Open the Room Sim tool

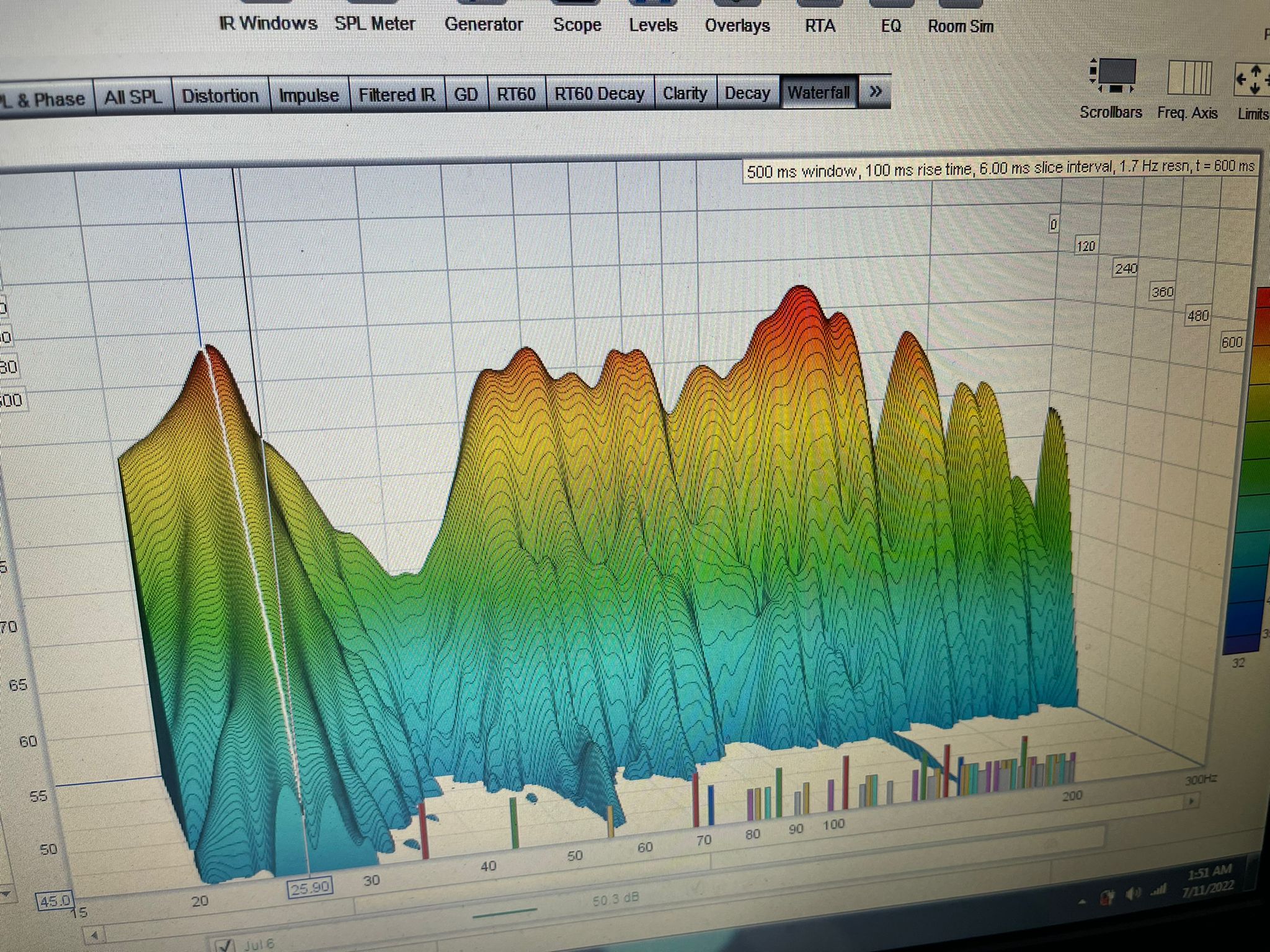point(960,26)
